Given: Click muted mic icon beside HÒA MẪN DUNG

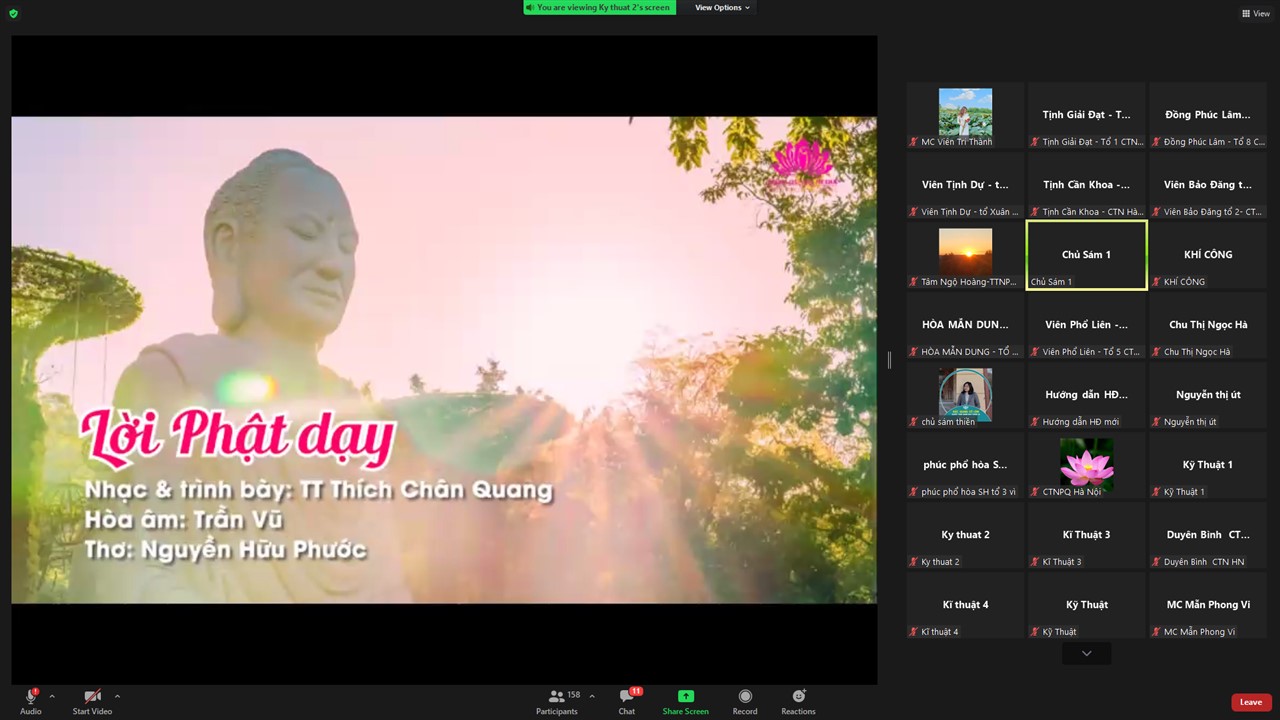Looking at the screenshot, I should (914, 352).
